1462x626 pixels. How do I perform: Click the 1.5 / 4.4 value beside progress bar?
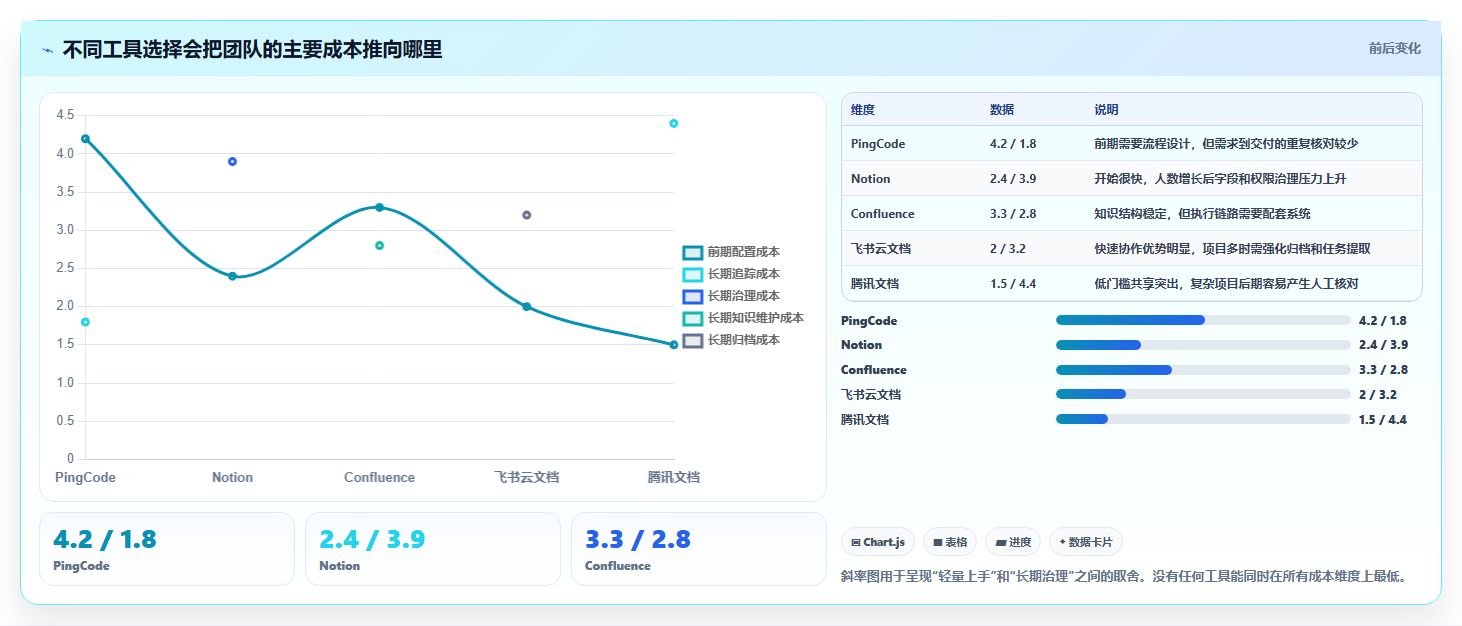pyautogui.click(x=1382, y=419)
